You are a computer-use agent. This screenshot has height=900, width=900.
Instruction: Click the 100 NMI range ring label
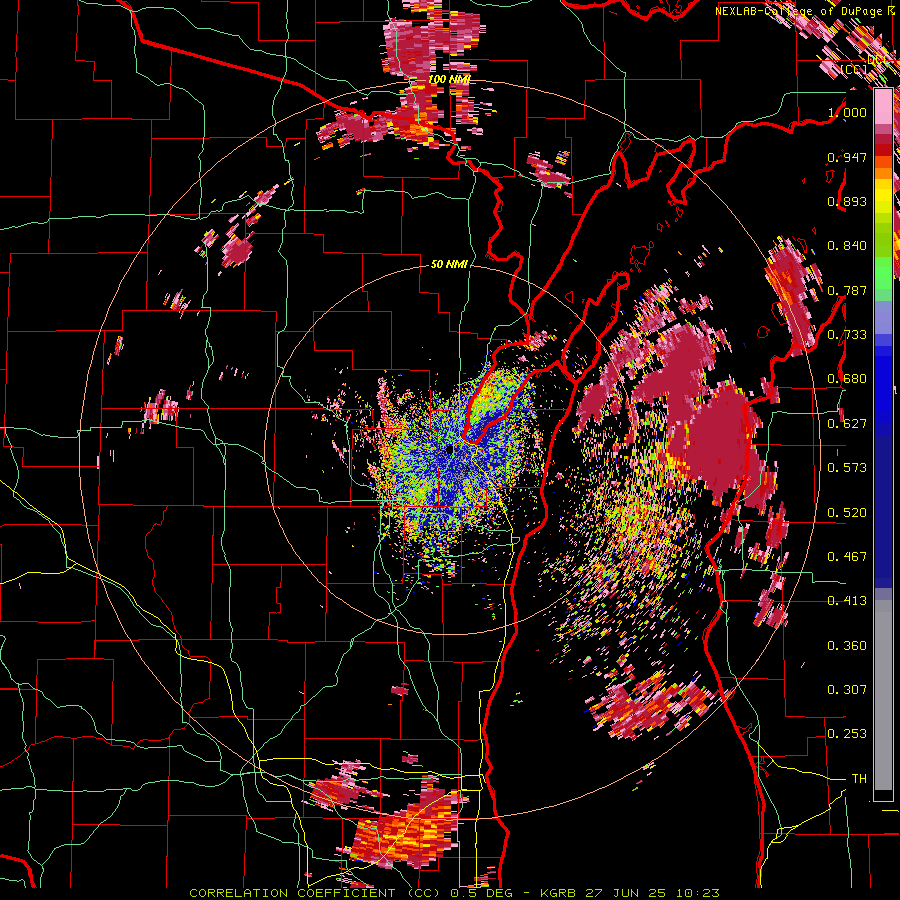coord(448,79)
